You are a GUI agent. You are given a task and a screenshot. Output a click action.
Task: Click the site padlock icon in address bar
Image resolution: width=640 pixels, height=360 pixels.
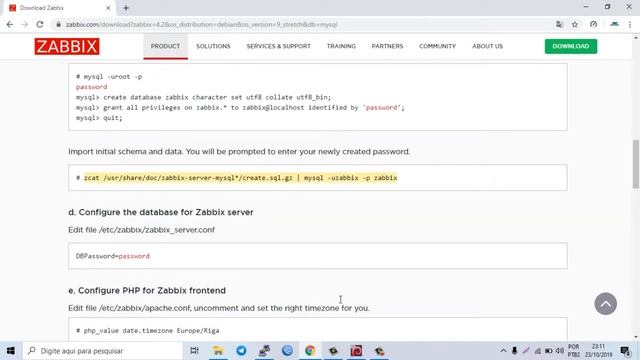point(58,24)
